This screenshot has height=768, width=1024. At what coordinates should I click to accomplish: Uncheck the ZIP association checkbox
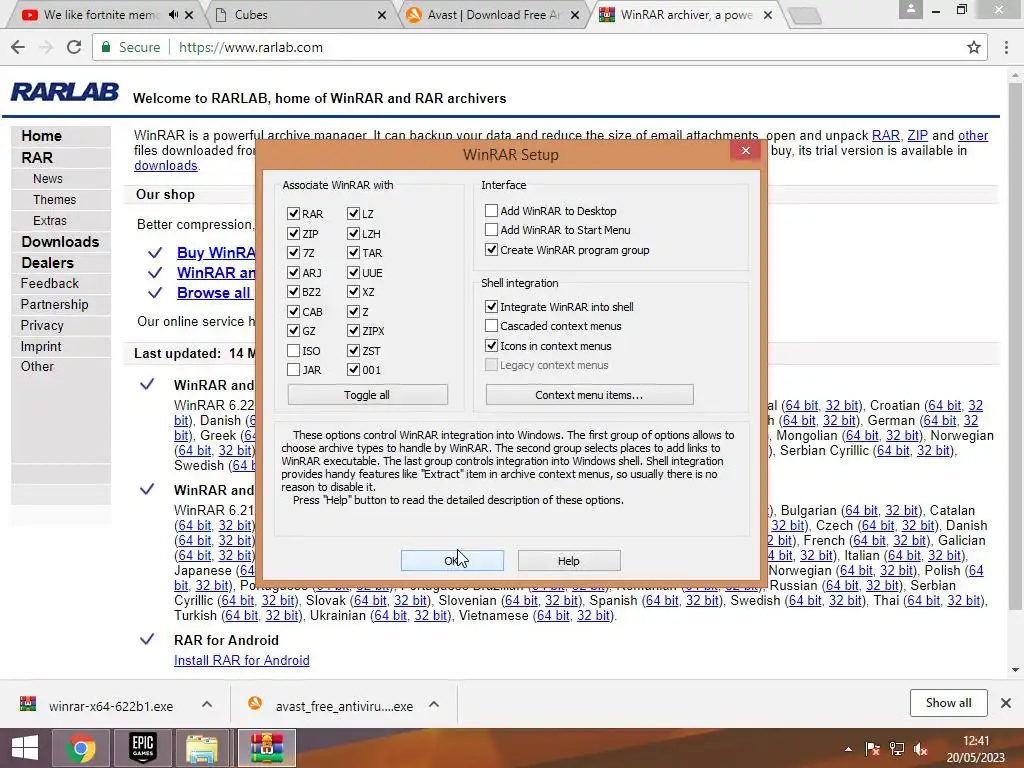pyautogui.click(x=293, y=233)
